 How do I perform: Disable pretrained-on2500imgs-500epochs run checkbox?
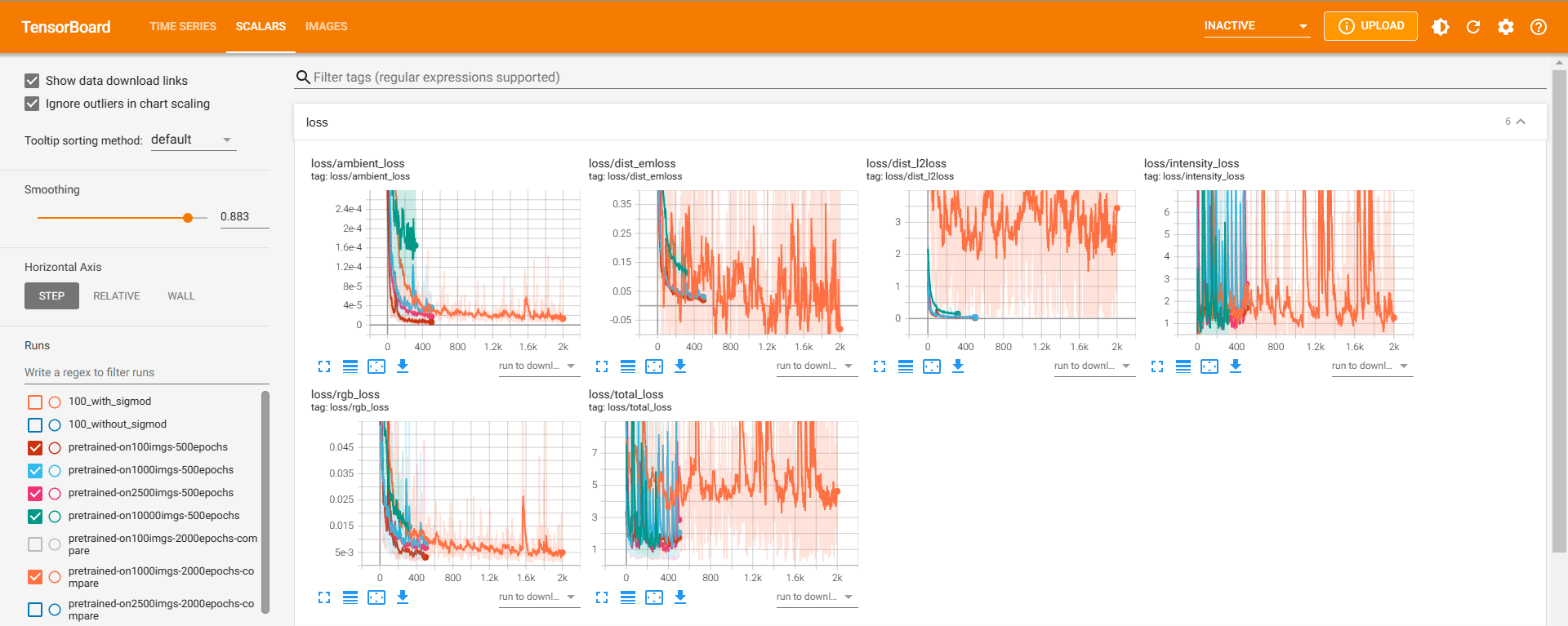click(35, 493)
